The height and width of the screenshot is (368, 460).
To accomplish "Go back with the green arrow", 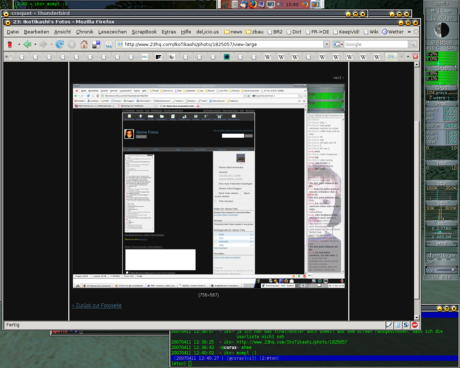I will coord(27,44).
